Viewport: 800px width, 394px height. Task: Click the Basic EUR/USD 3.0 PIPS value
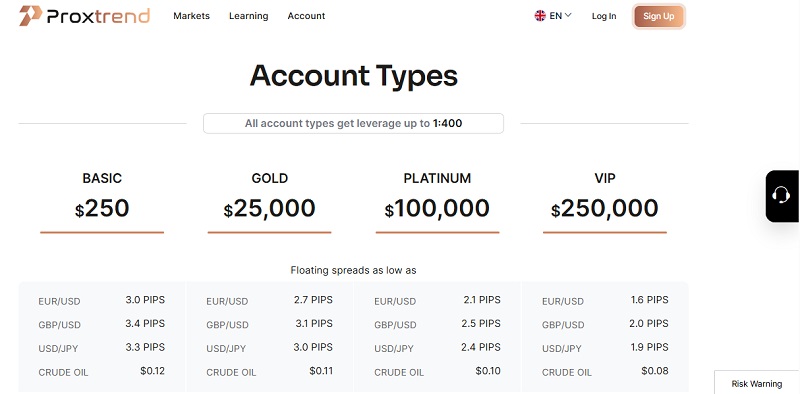tap(145, 300)
